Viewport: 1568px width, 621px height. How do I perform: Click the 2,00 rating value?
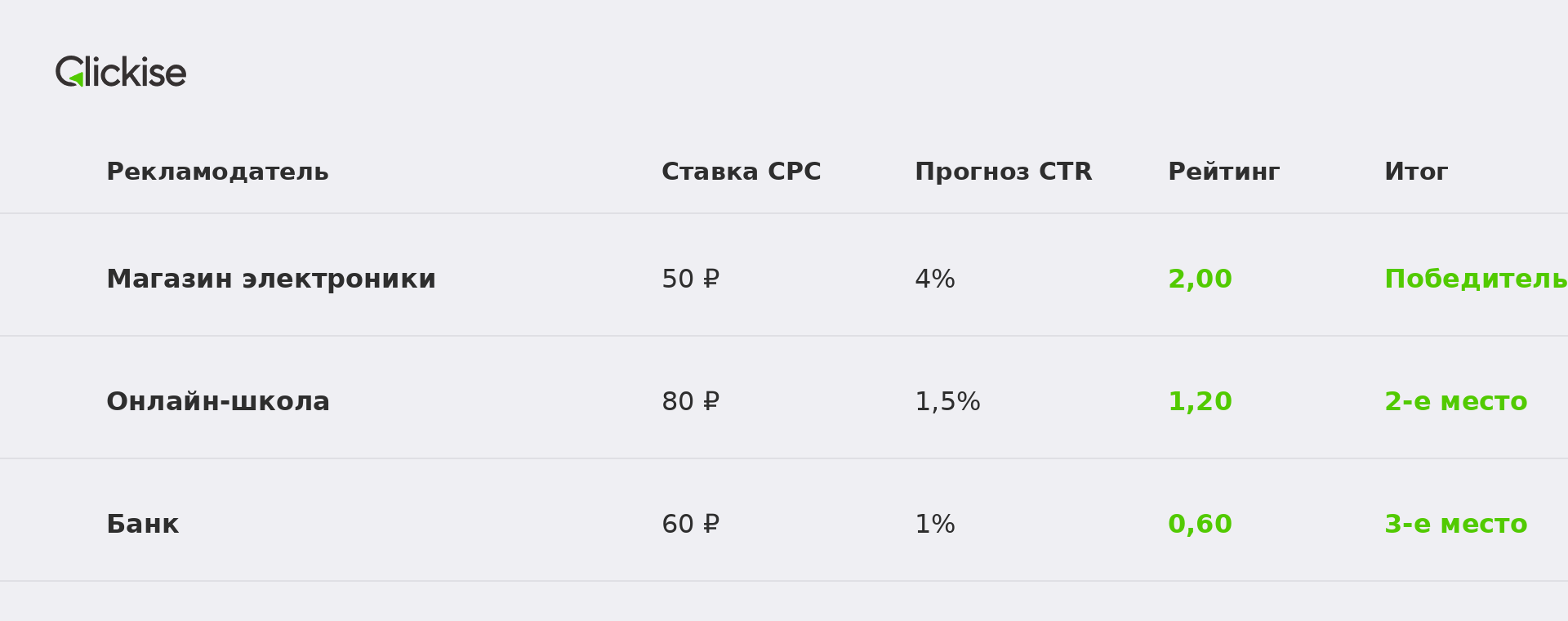[1200, 279]
